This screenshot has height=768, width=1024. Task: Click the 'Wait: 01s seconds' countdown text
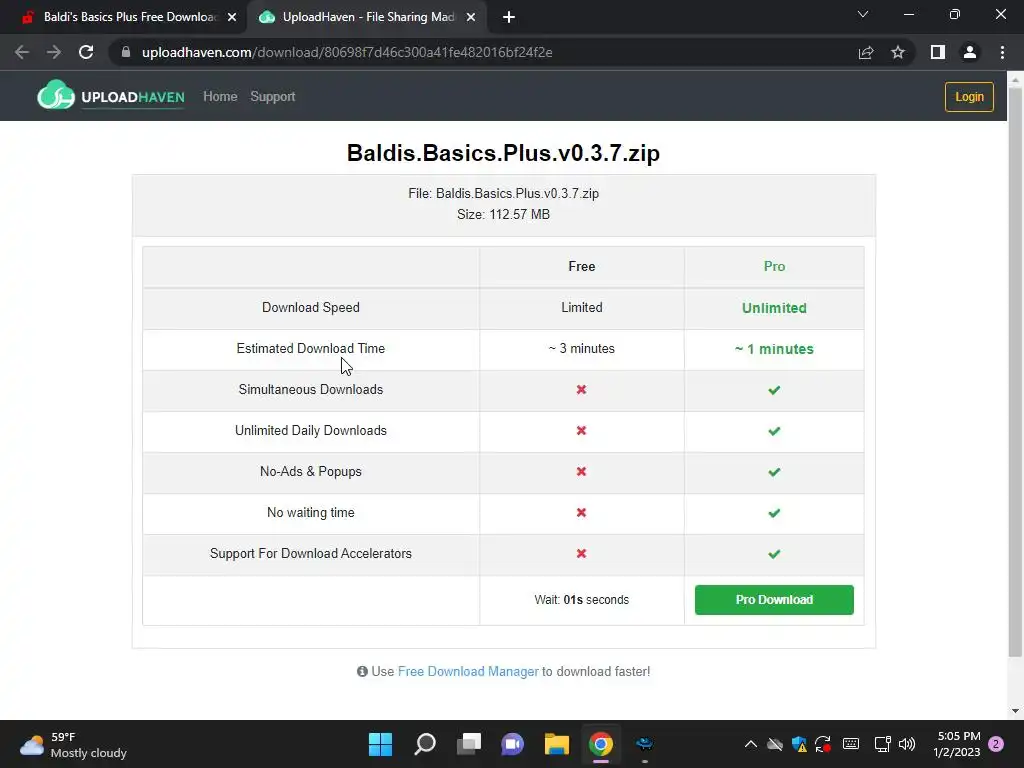pyautogui.click(x=581, y=600)
